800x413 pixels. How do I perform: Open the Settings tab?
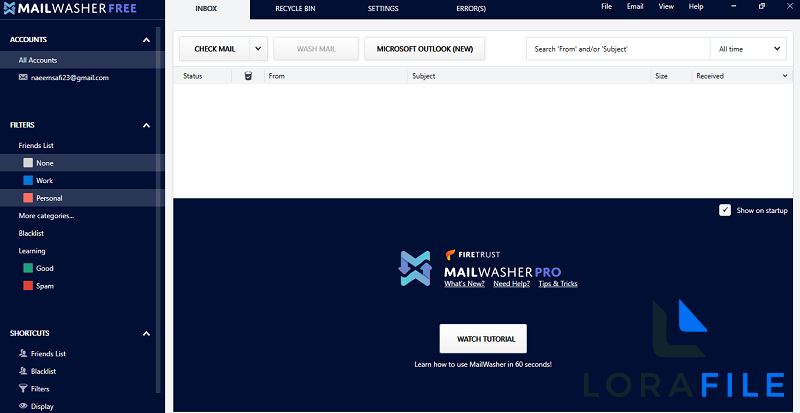(383, 9)
